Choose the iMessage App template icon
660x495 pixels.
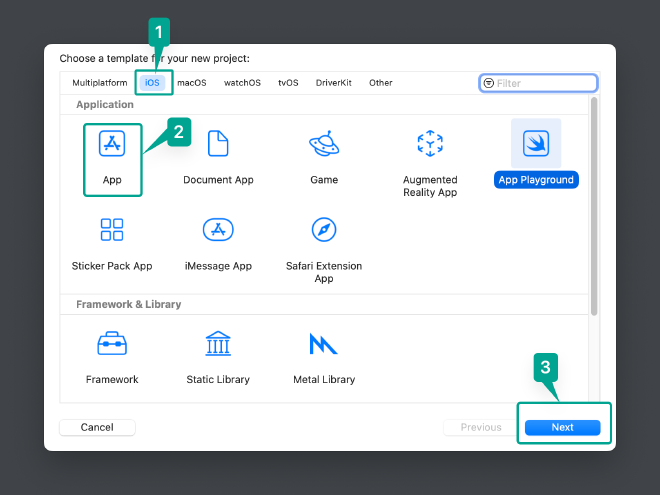(x=218, y=229)
